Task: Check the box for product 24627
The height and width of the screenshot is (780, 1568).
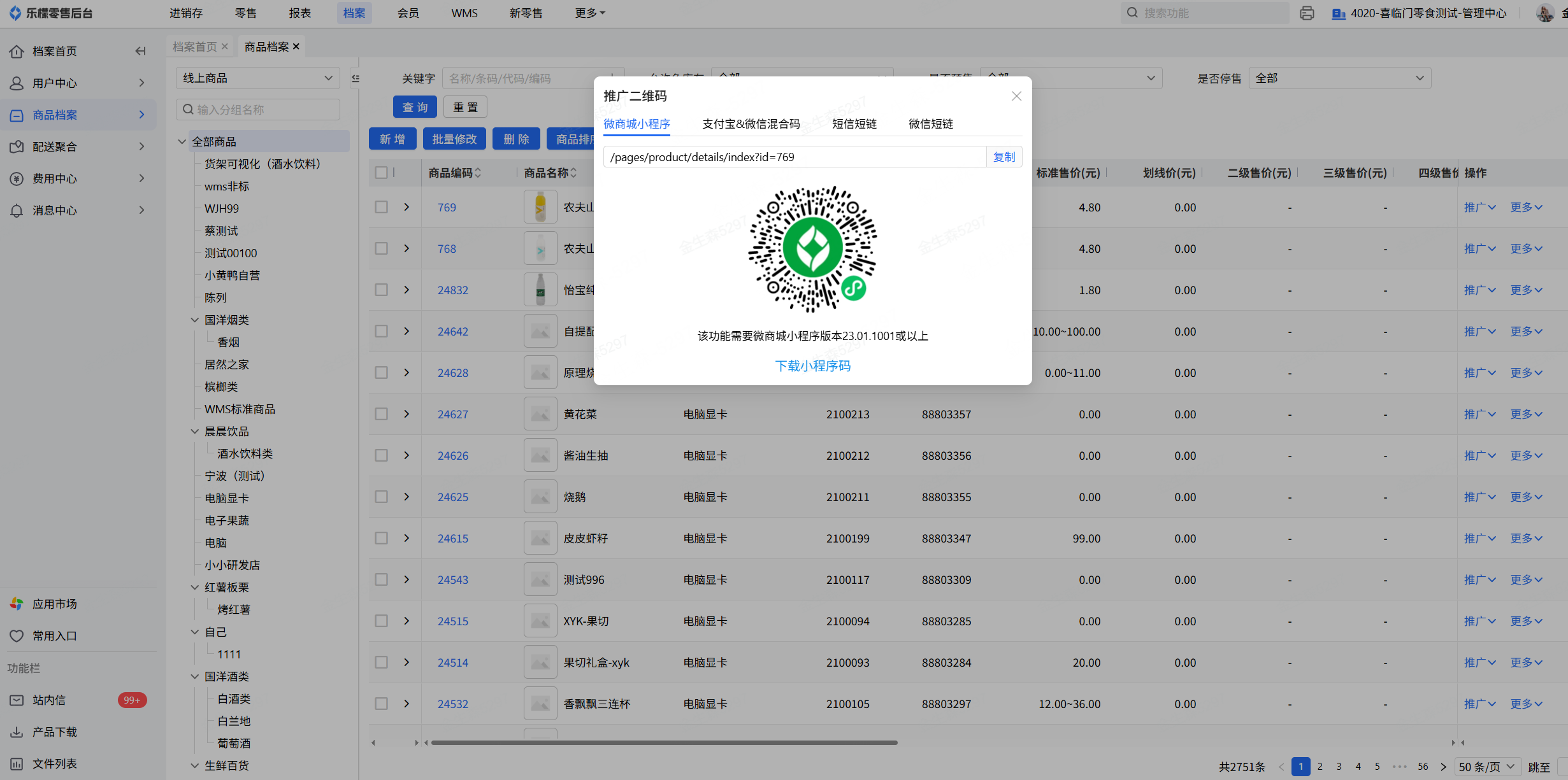Action: [381, 414]
